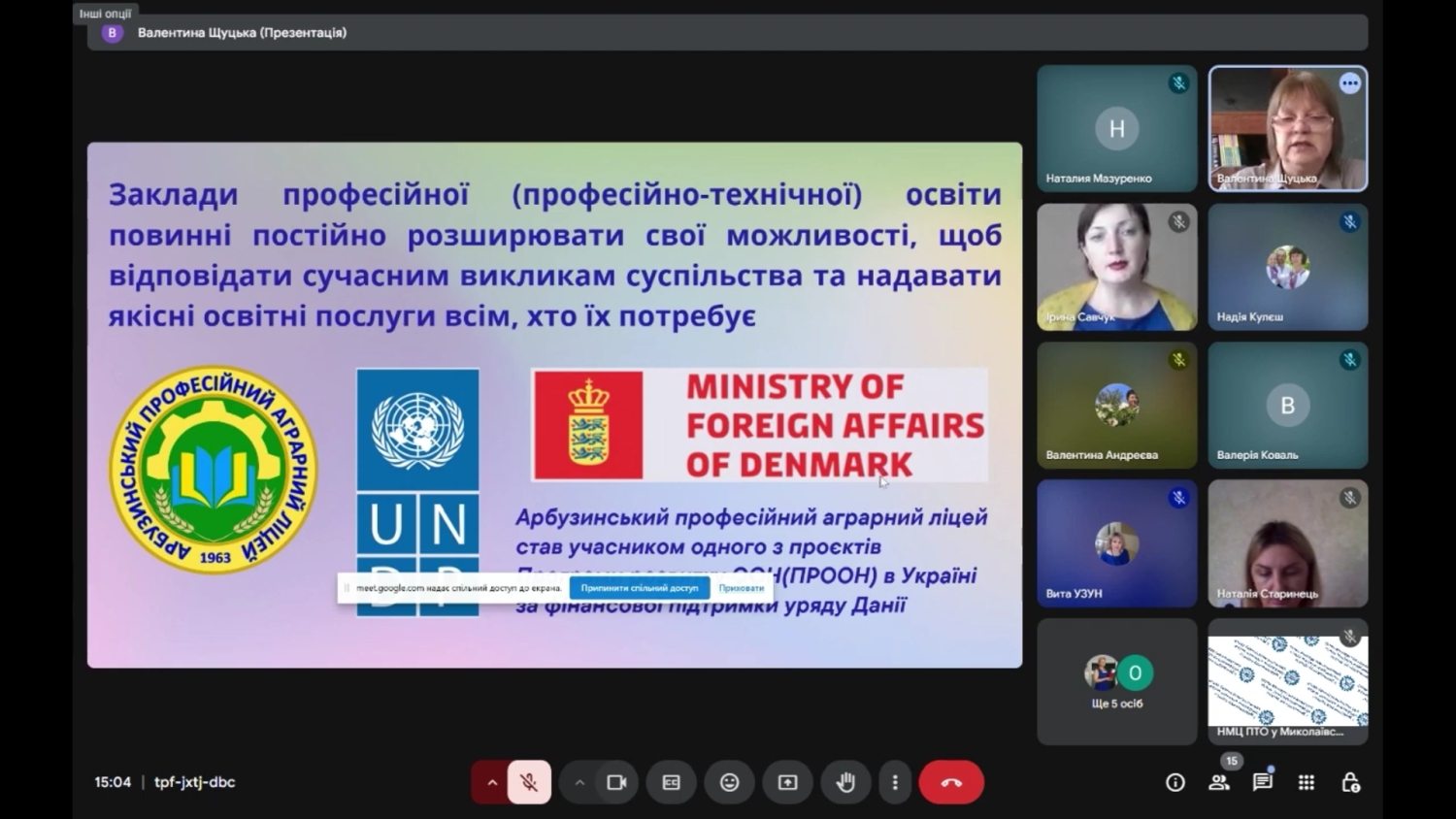Select Ірина Савчук video tile

[1117, 267]
